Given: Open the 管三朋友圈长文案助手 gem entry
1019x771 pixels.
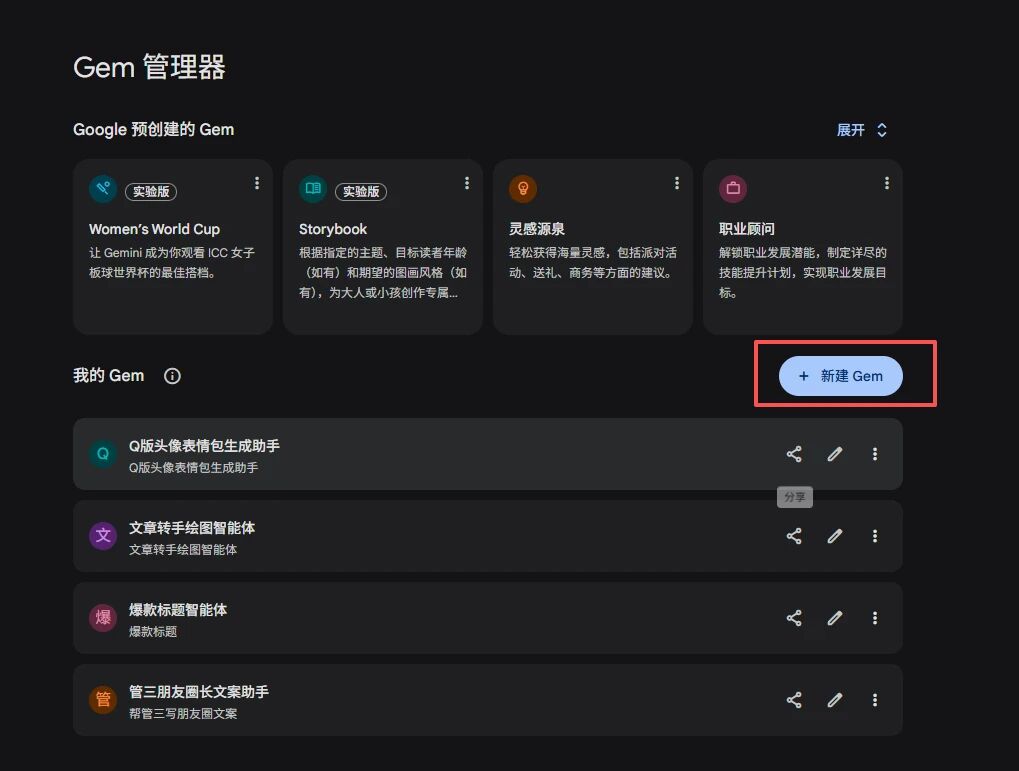Looking at the screenshot, I should click(x=400, y=700).
